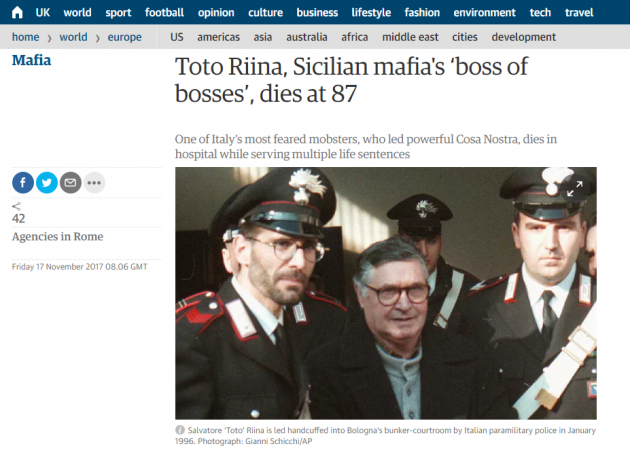This screenshot has height=459, width=630.
Task: Select the tech menu item
Action: tap(540, 12)
